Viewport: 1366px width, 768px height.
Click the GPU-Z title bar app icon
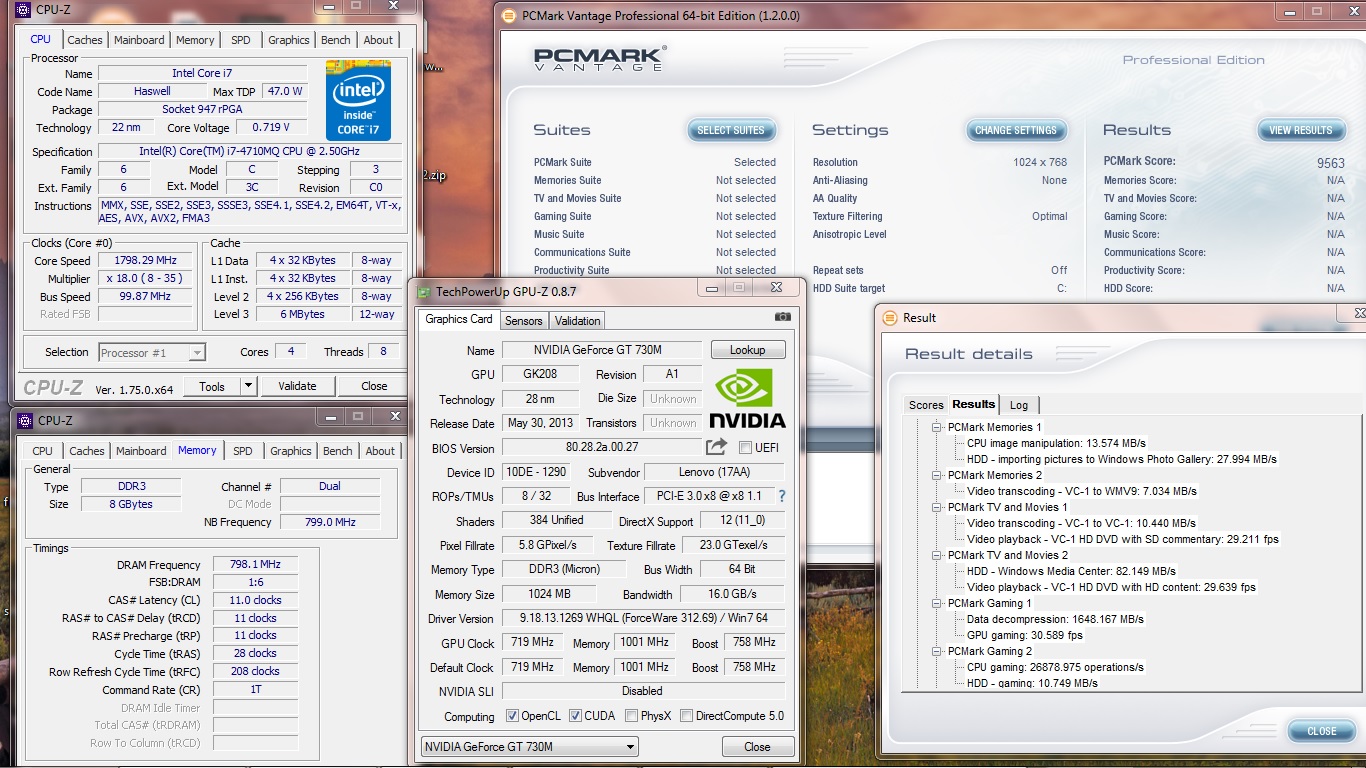point(425,292)
